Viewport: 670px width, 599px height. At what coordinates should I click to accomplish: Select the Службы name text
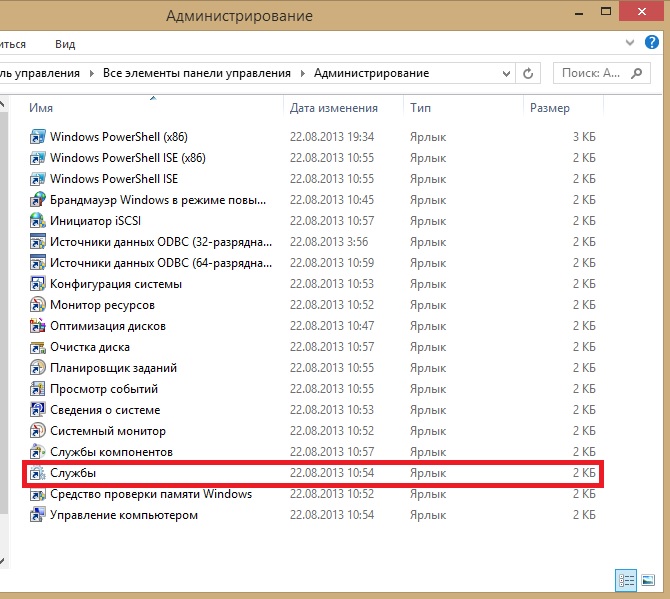tap(73, 473)
